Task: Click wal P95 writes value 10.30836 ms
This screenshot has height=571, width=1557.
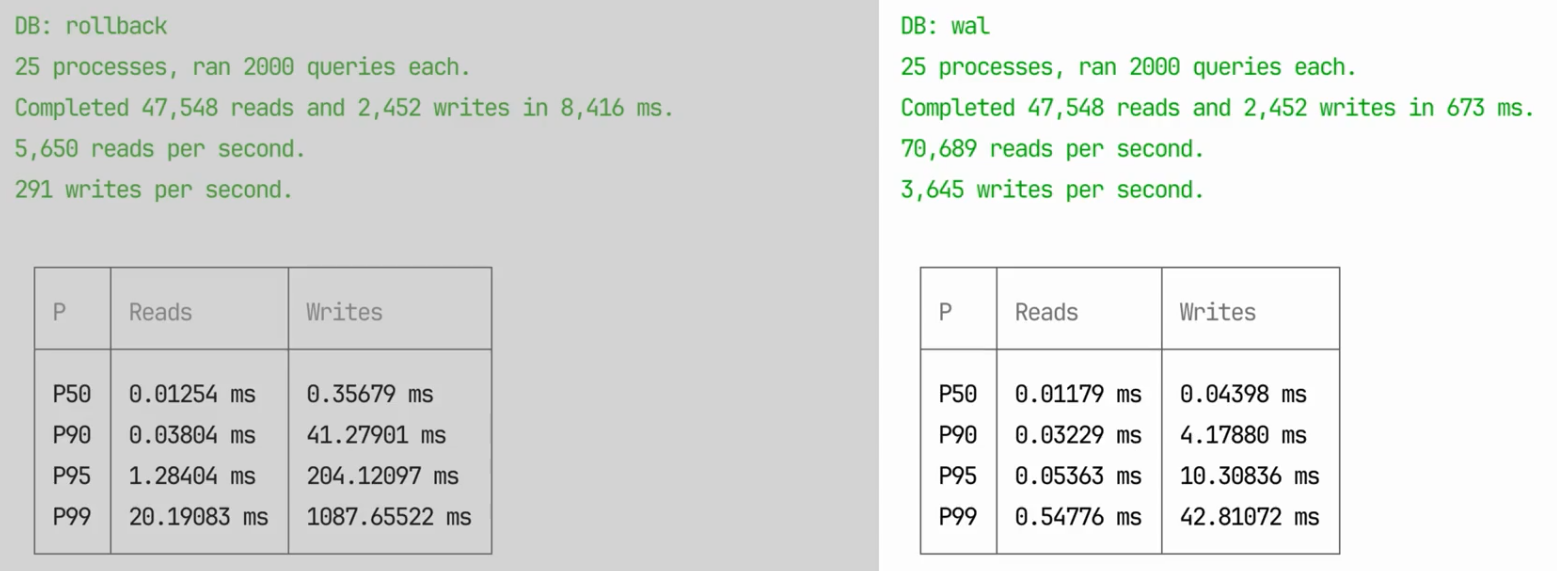Action: point(1249,476)
